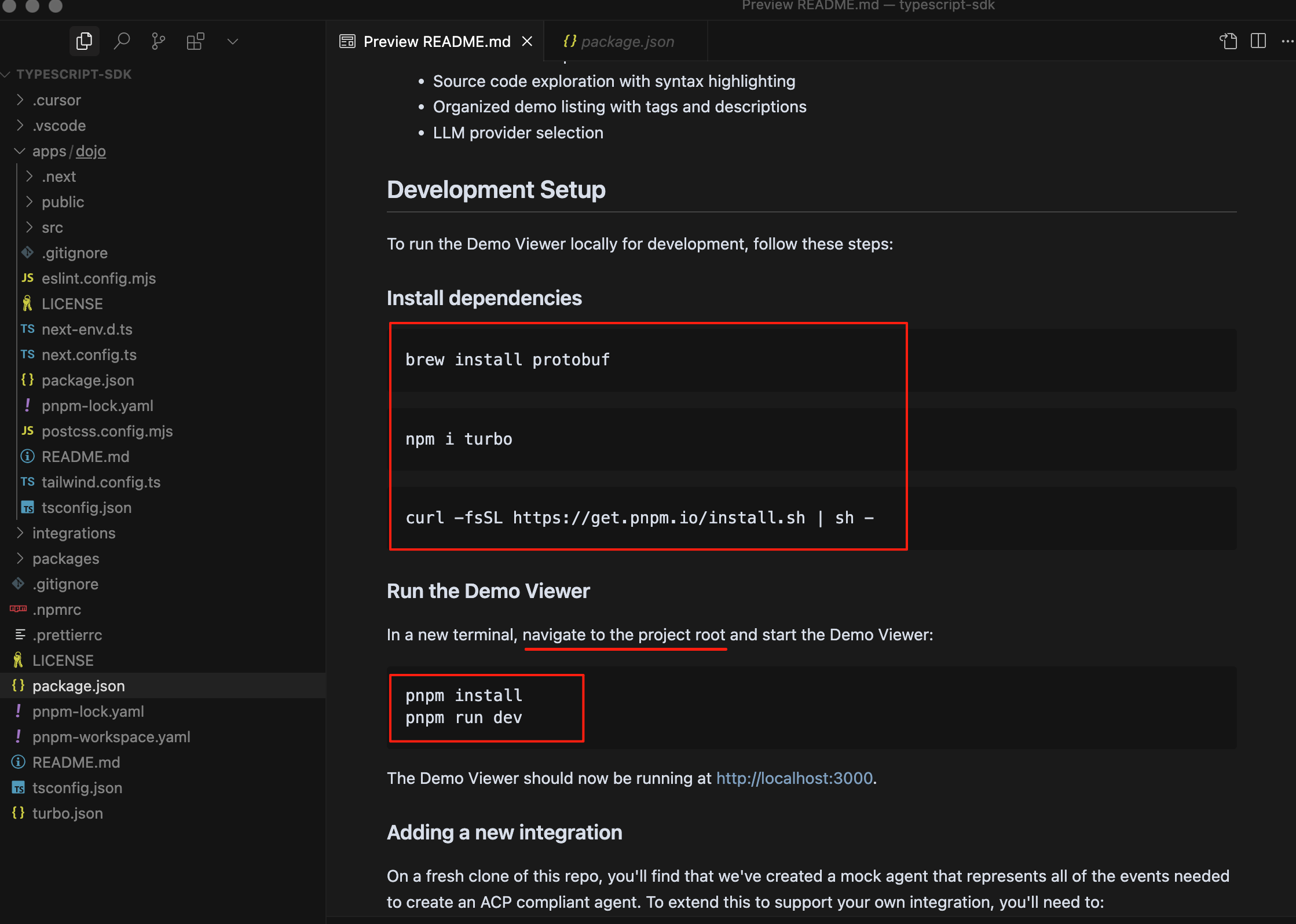Click the Split Editor Right icon

click(x=1258, y=41)
